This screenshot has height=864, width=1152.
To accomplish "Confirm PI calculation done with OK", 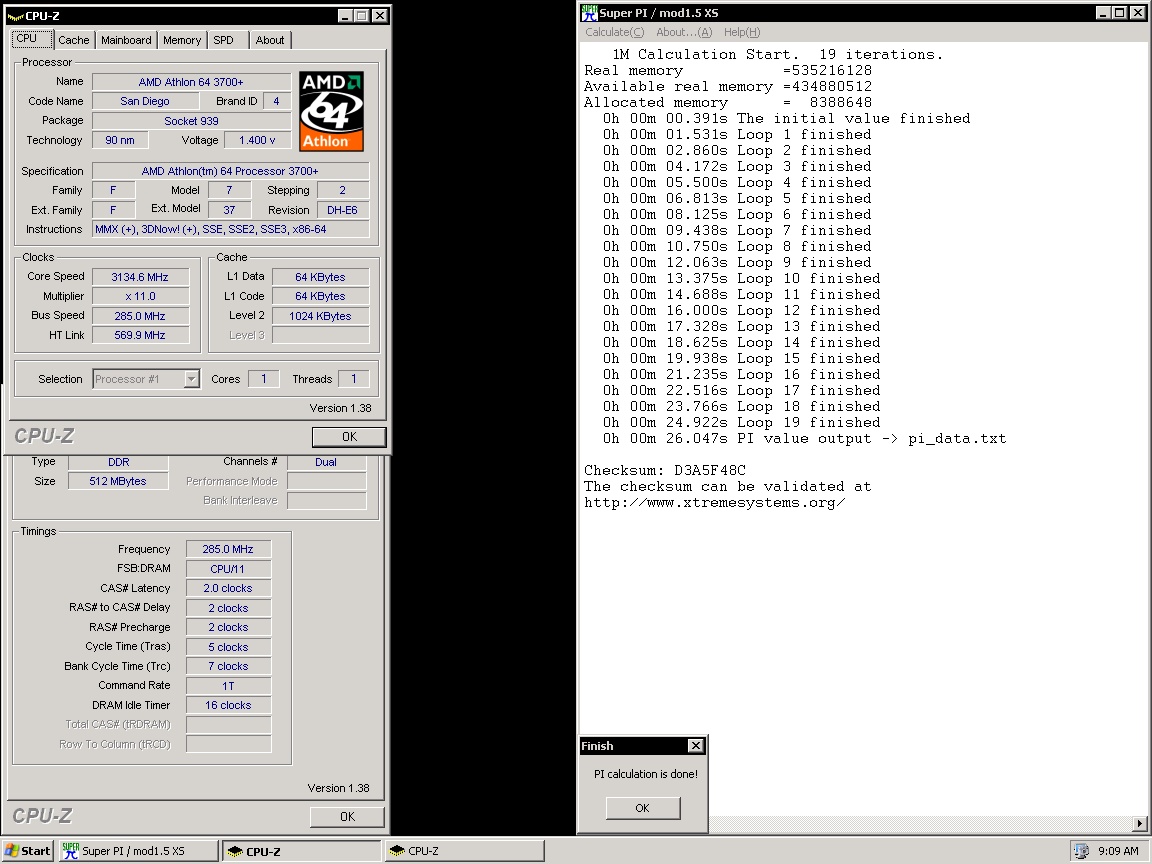I will pos(642,808).
